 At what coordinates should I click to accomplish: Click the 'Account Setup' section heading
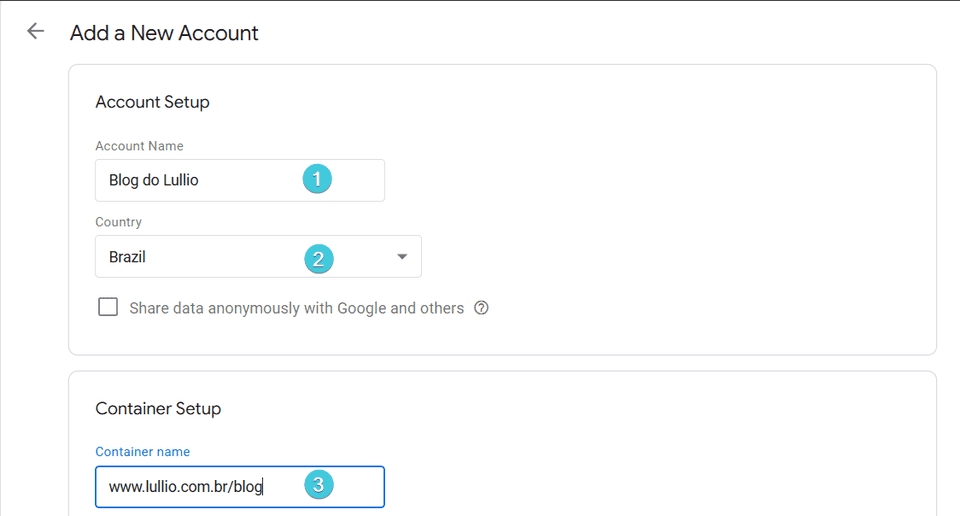point(152,102)
